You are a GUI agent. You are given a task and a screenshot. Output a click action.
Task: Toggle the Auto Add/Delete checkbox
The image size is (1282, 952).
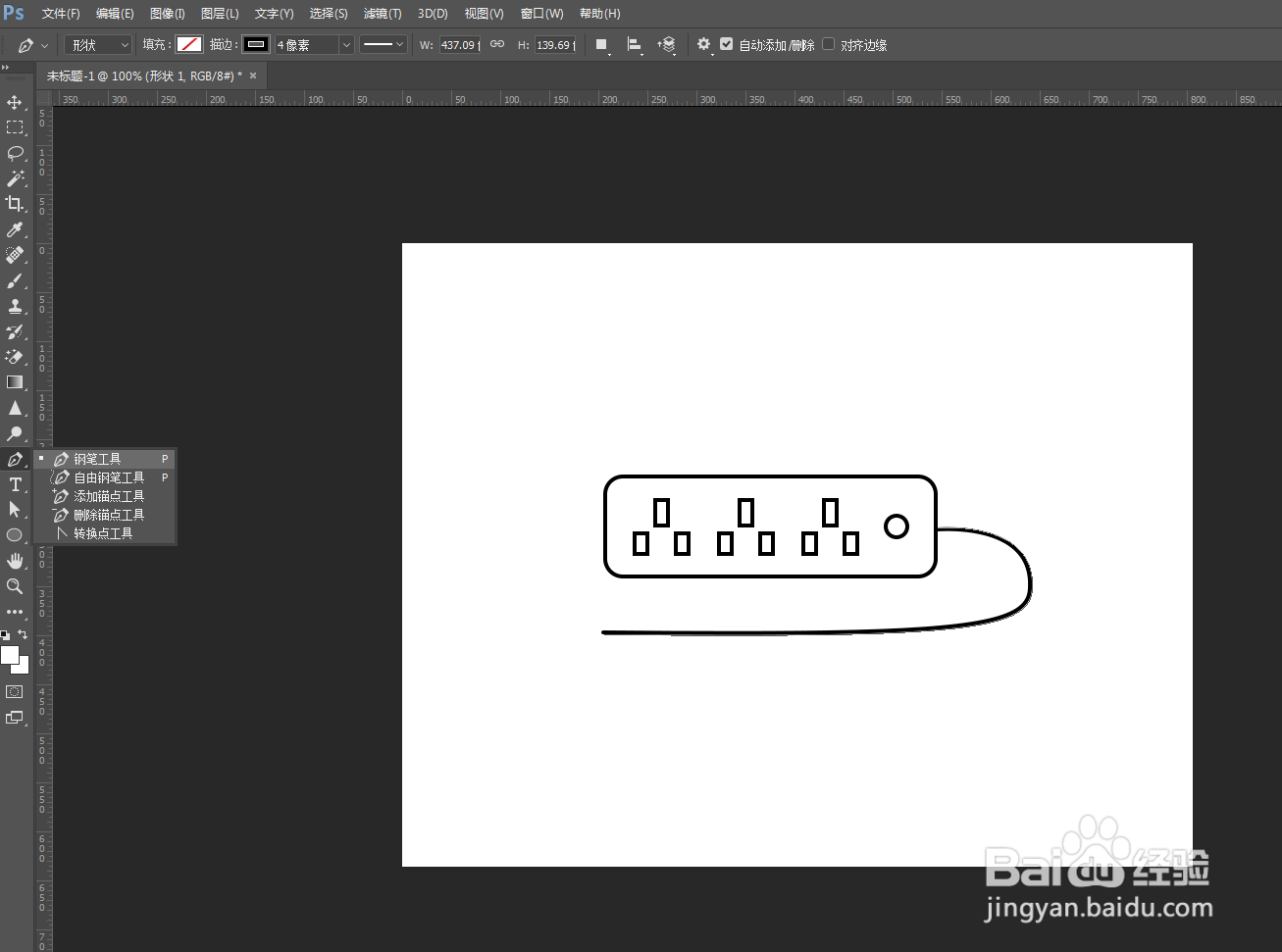(726, 44)
